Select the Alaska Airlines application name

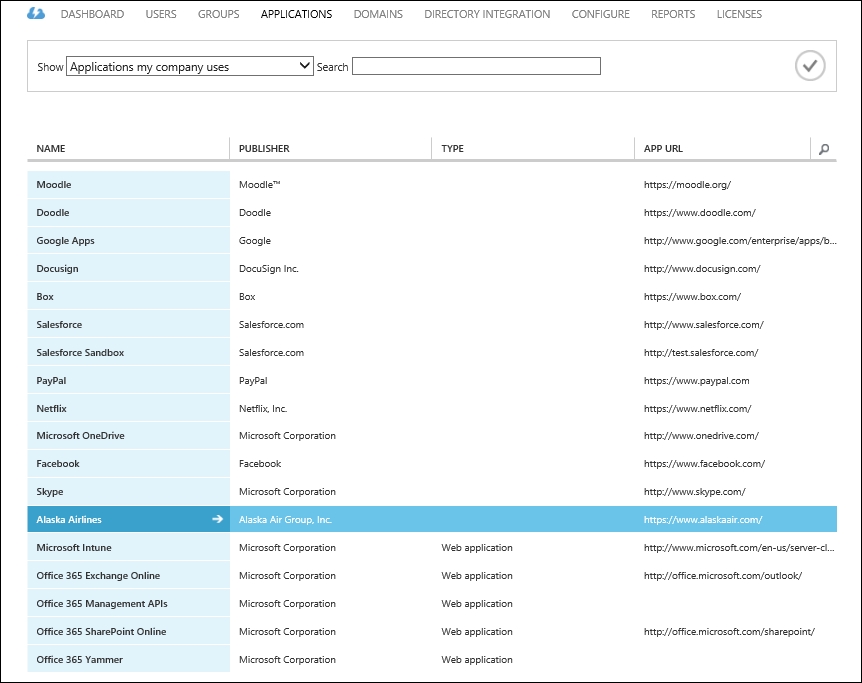pos(69,520)
